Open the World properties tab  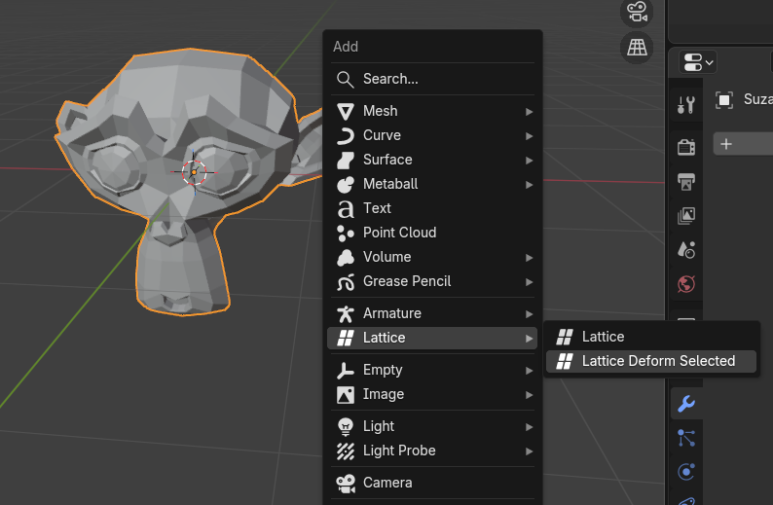point(686,284)
